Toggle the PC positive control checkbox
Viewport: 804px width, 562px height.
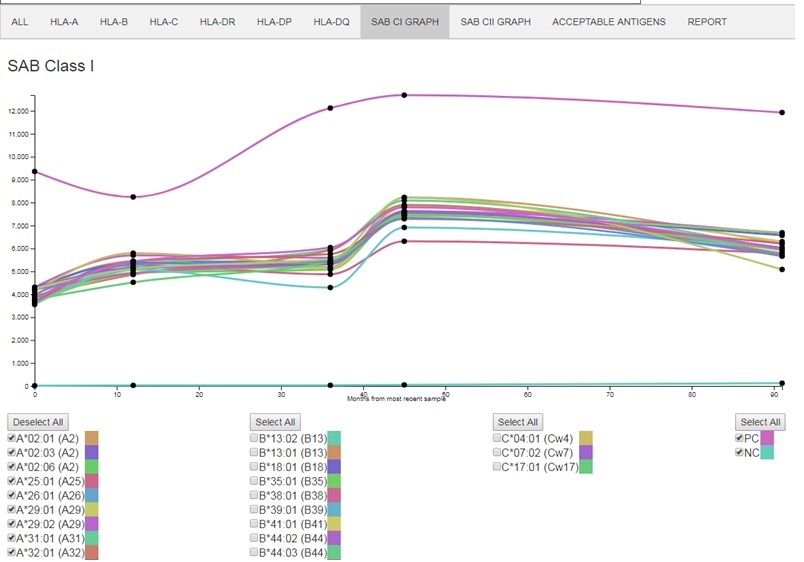[x=739, y=438]
